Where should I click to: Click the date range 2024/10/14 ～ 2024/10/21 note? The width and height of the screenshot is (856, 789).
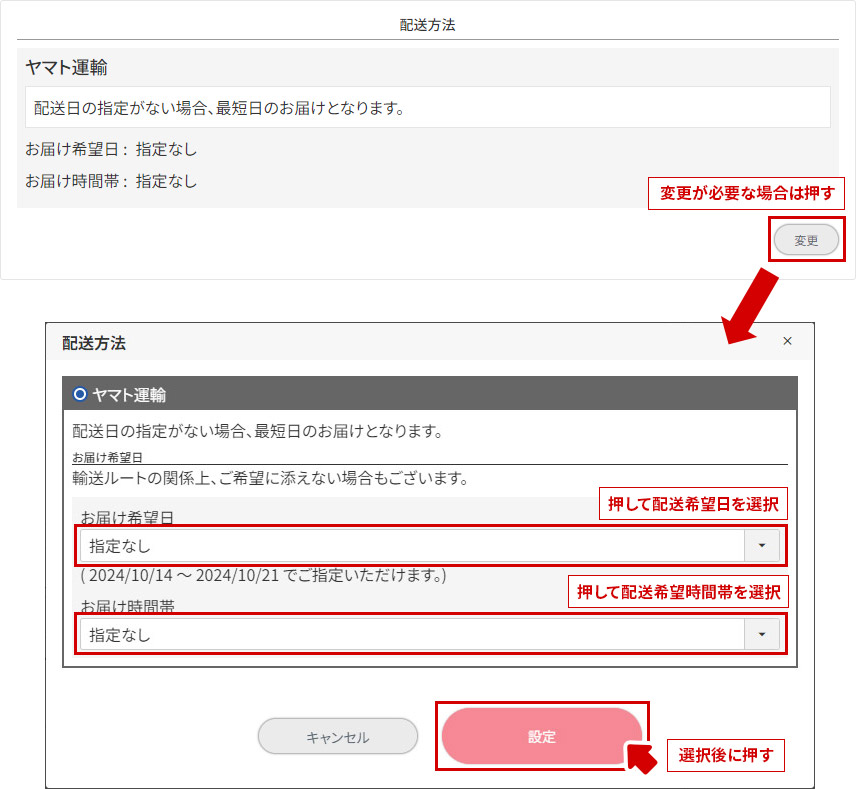click(x=263, y=576)
